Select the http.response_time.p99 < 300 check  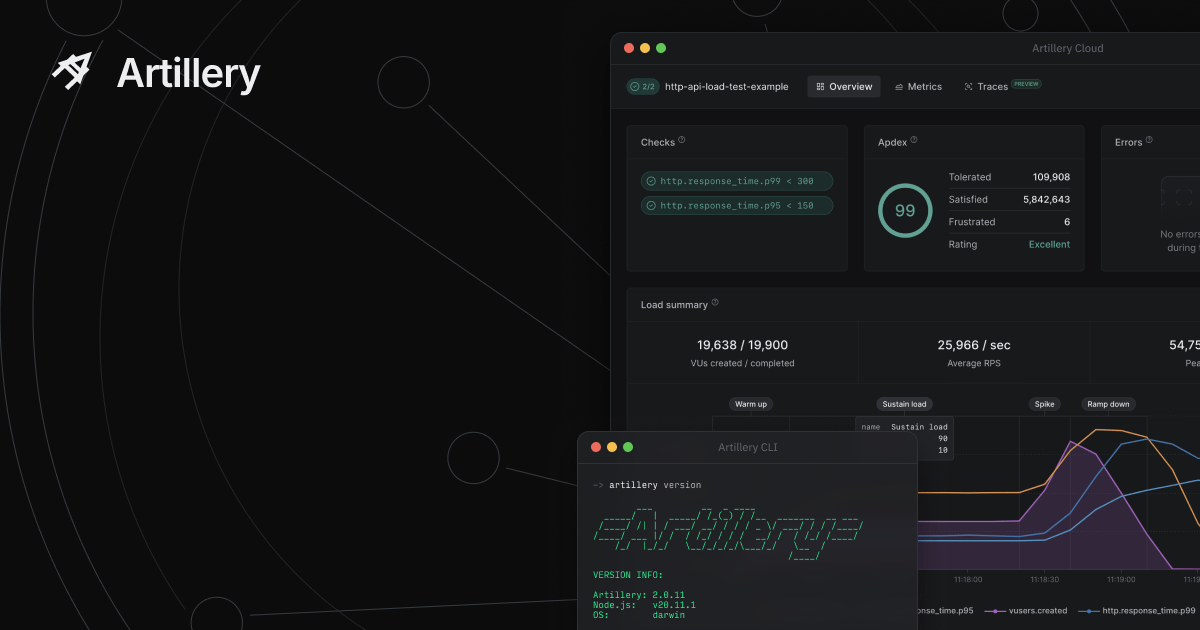tap(737, 181)
